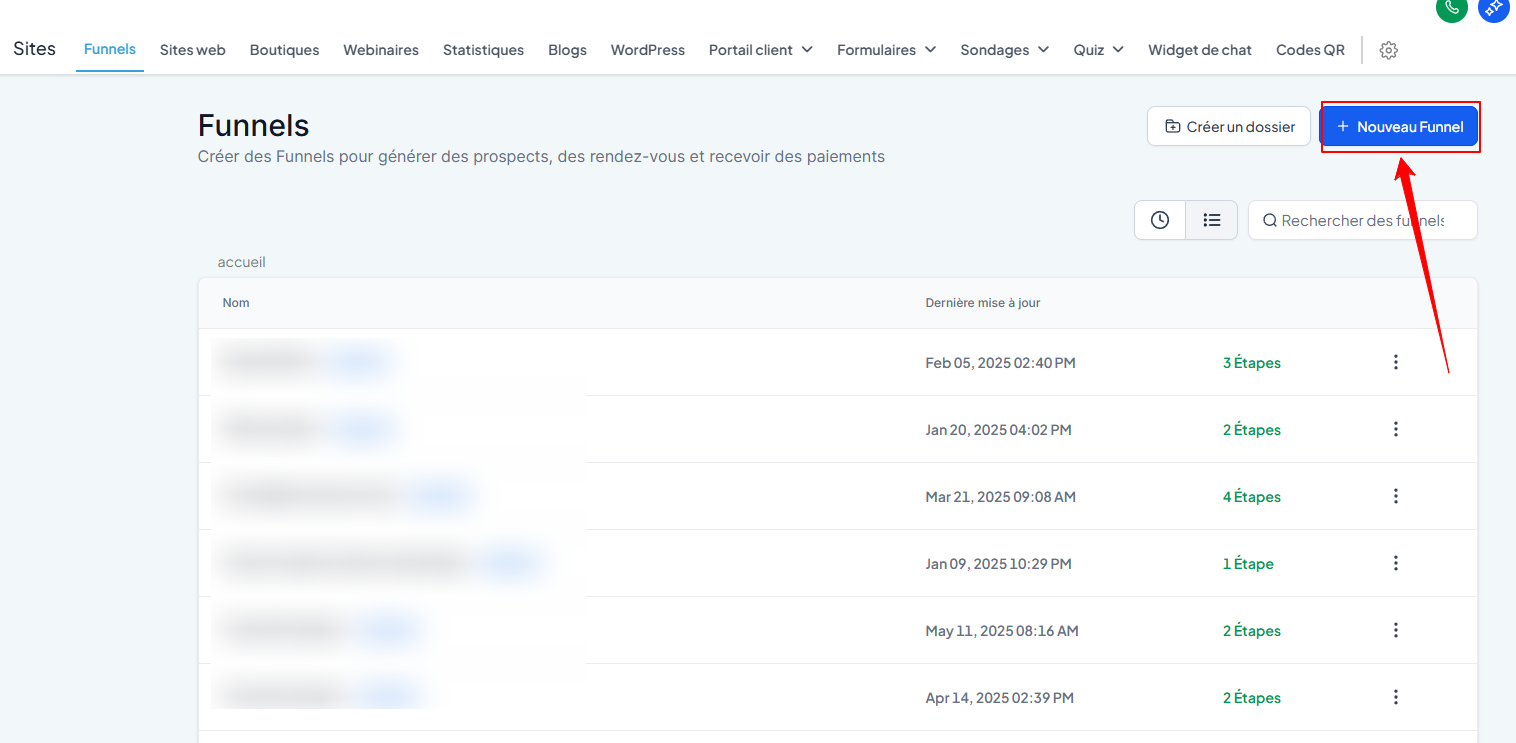The image size is (1516, 743).
Task: Click the Nouveau Funnel button
Action: point(1399,127)
